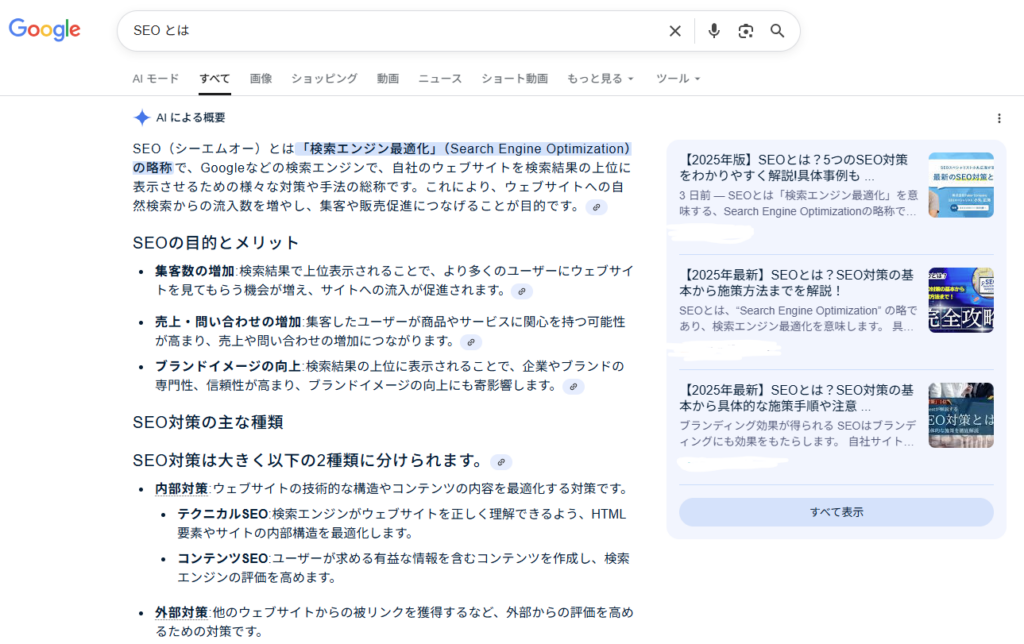
Task: Open the 基本から具体的な施策手順や注意 result
Action: (796, 398)
